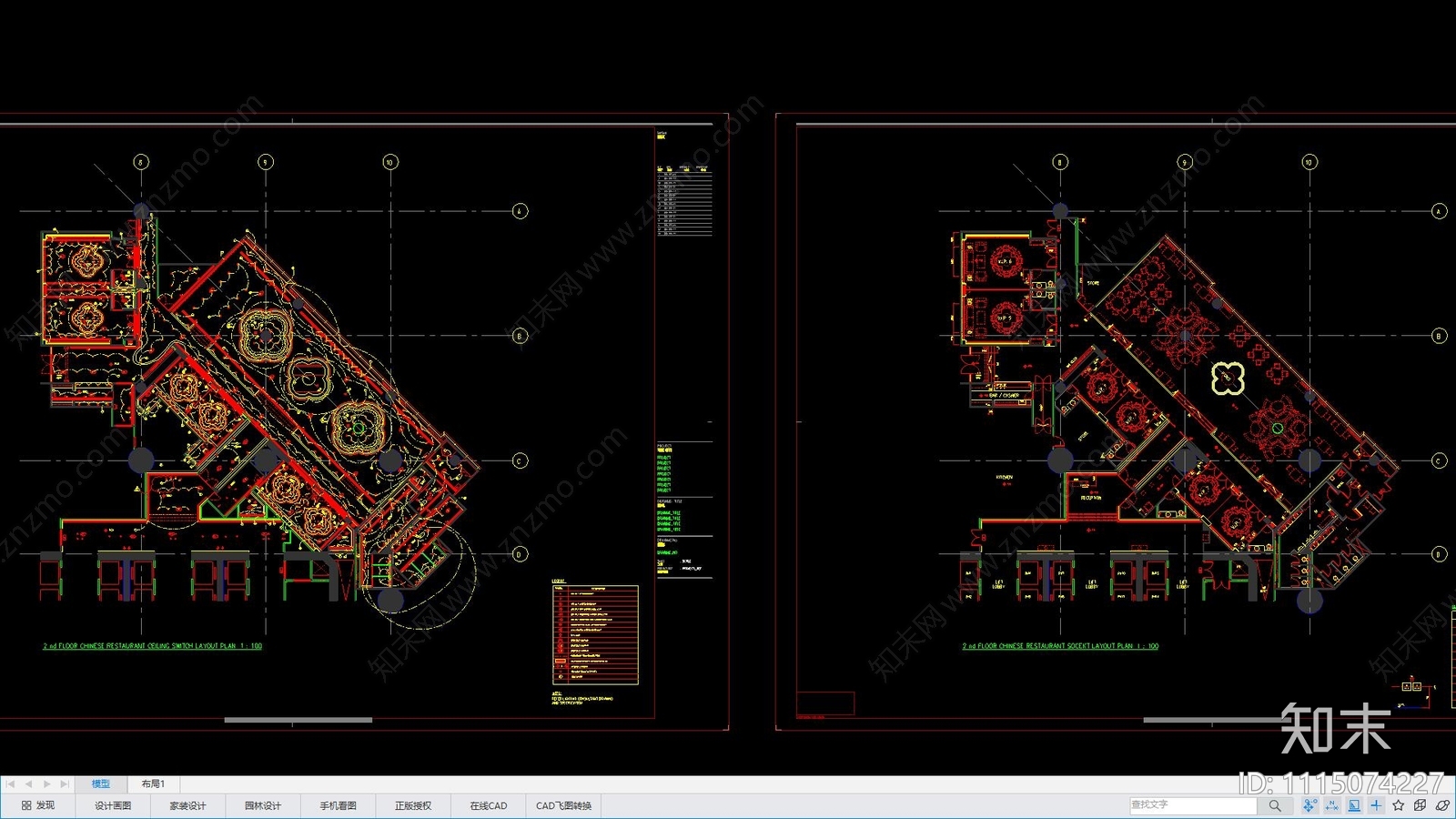
Task: Click the 3D cube view icon
Action: 1421,805
